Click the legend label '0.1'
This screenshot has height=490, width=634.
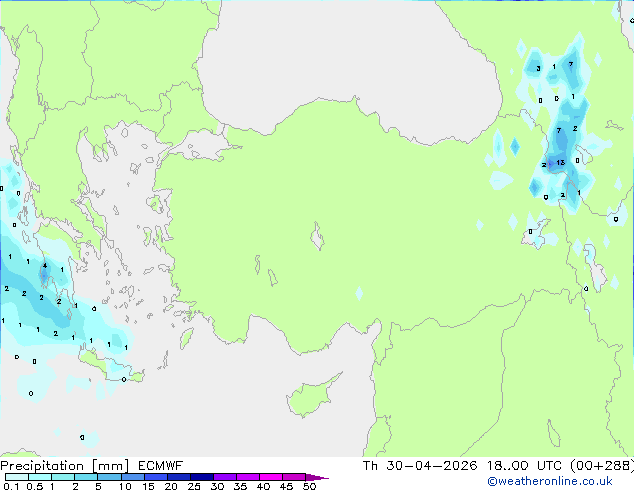click(11, 486)
